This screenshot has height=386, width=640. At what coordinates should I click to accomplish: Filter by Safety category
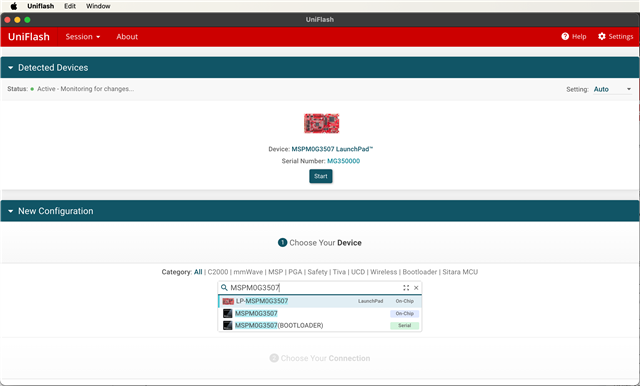[318, 272]
